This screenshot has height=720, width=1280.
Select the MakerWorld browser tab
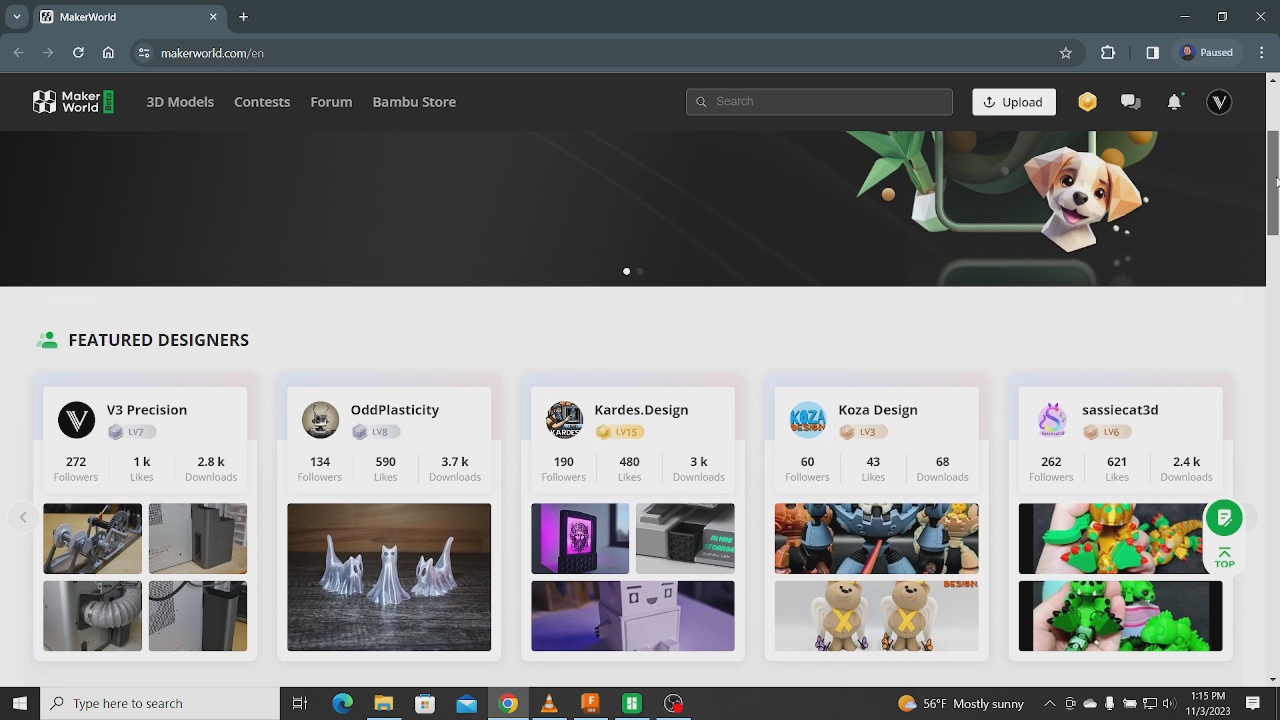[x=129, y=17]
